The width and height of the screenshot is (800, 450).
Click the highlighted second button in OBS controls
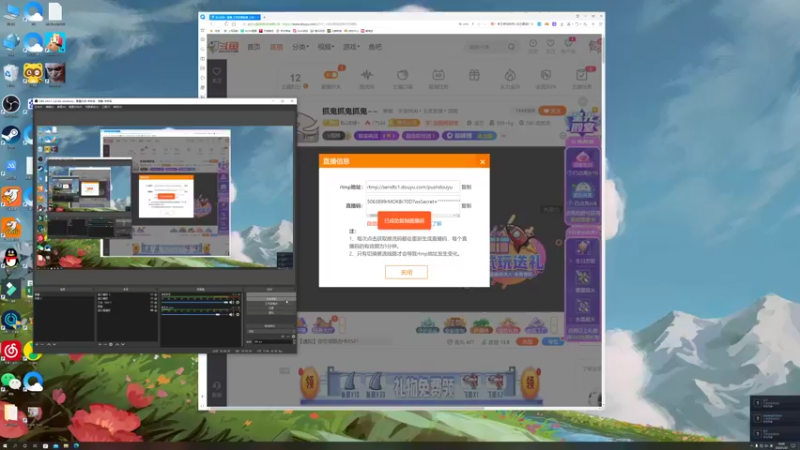click(x=271, y=298)
